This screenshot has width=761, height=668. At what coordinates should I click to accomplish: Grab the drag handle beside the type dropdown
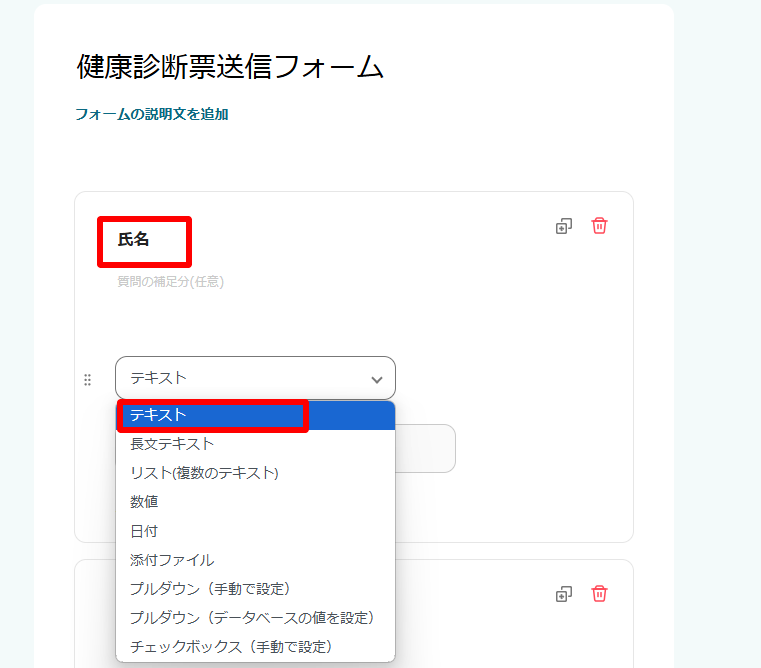[87, 380]
